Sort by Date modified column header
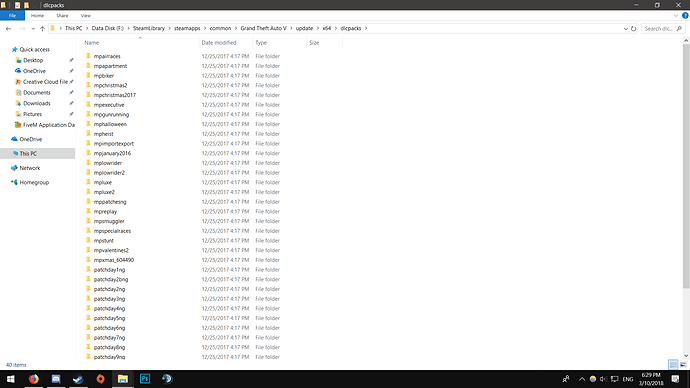 (x=219, y=43)
